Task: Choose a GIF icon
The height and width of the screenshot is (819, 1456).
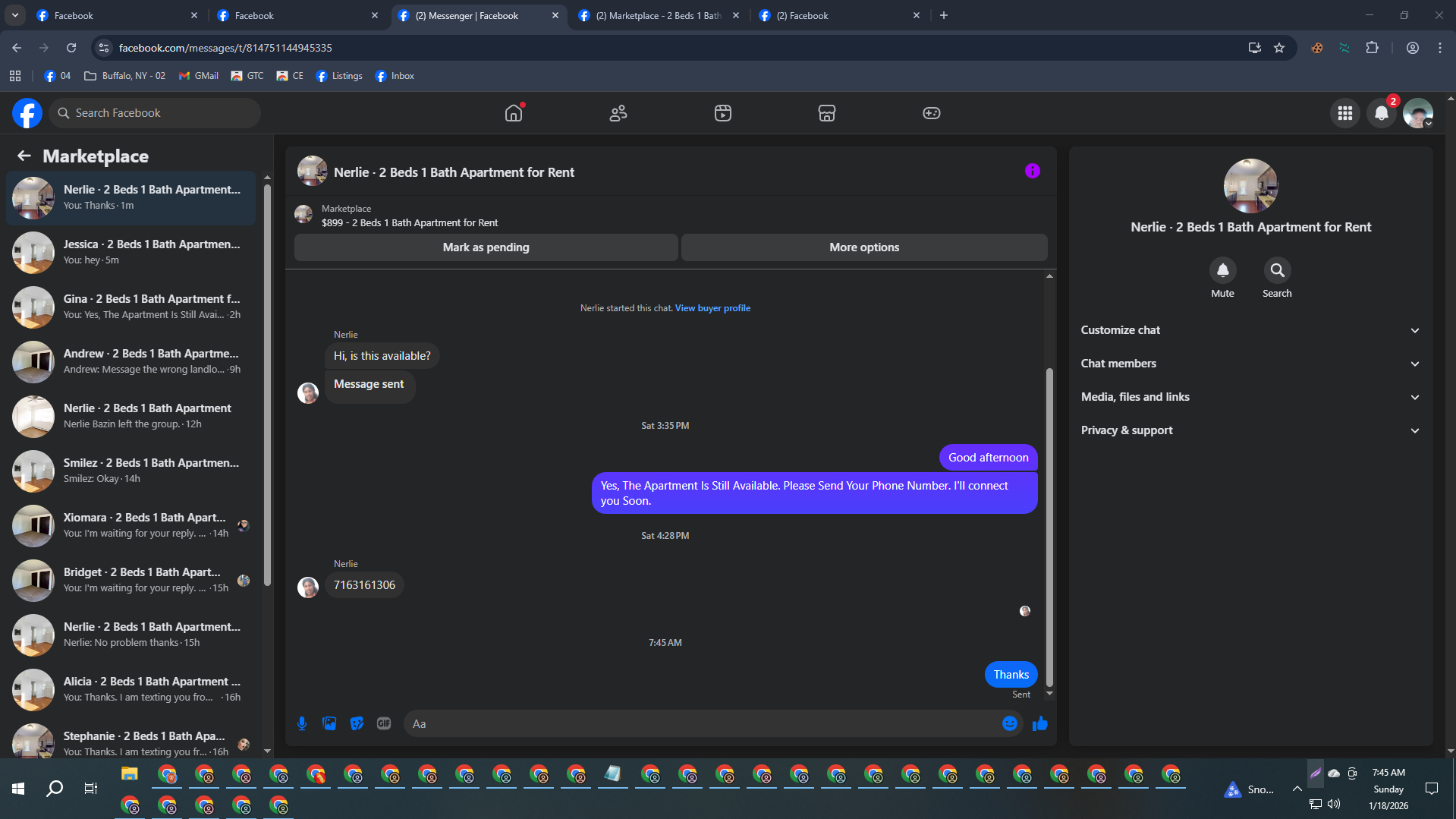Action: pos(384,723)
